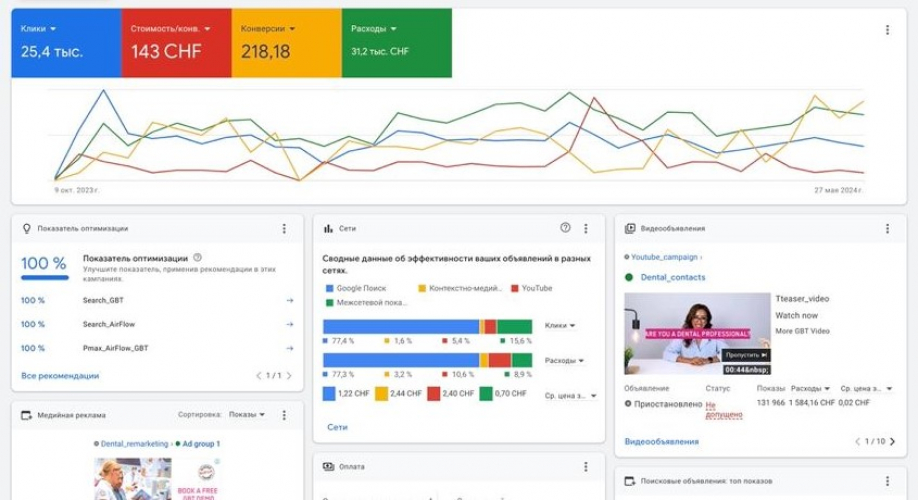Click help icon beside Показатель оптимизации heading
Image resolution: width=918 pixels, height=500 pixels.
pos(198,258)
